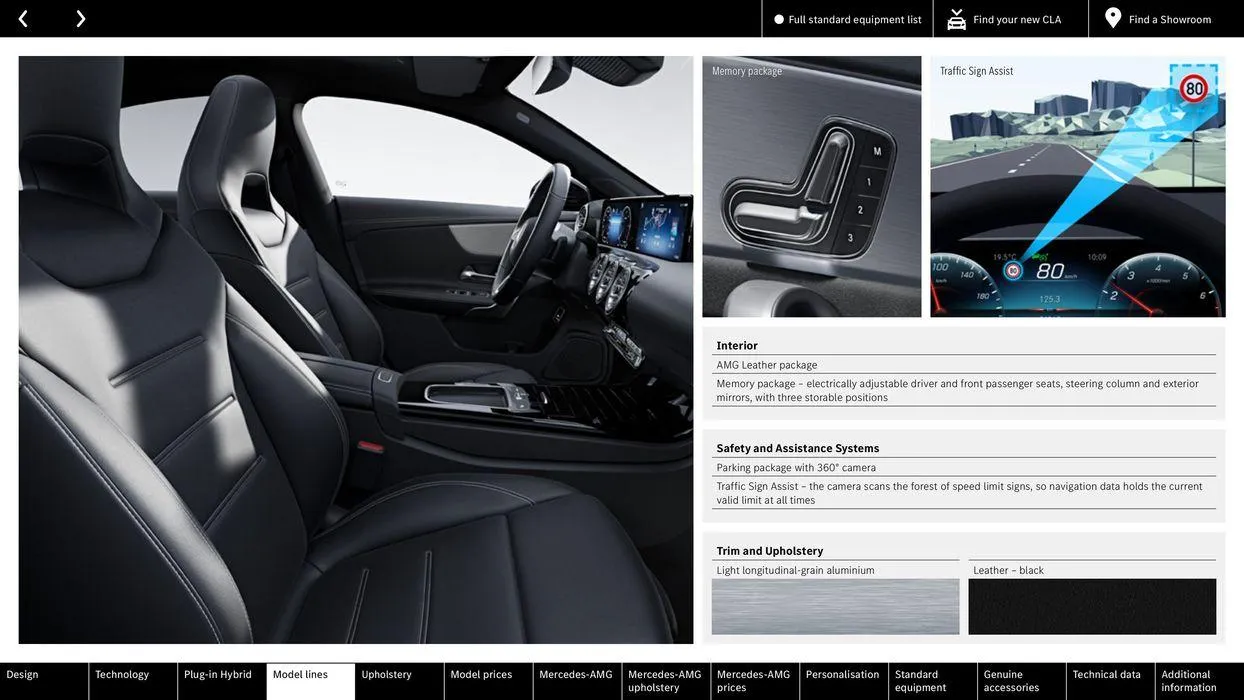Screen dimensions: 1244x700
Task: Go to the Technology tab
Action: (133, 681)
